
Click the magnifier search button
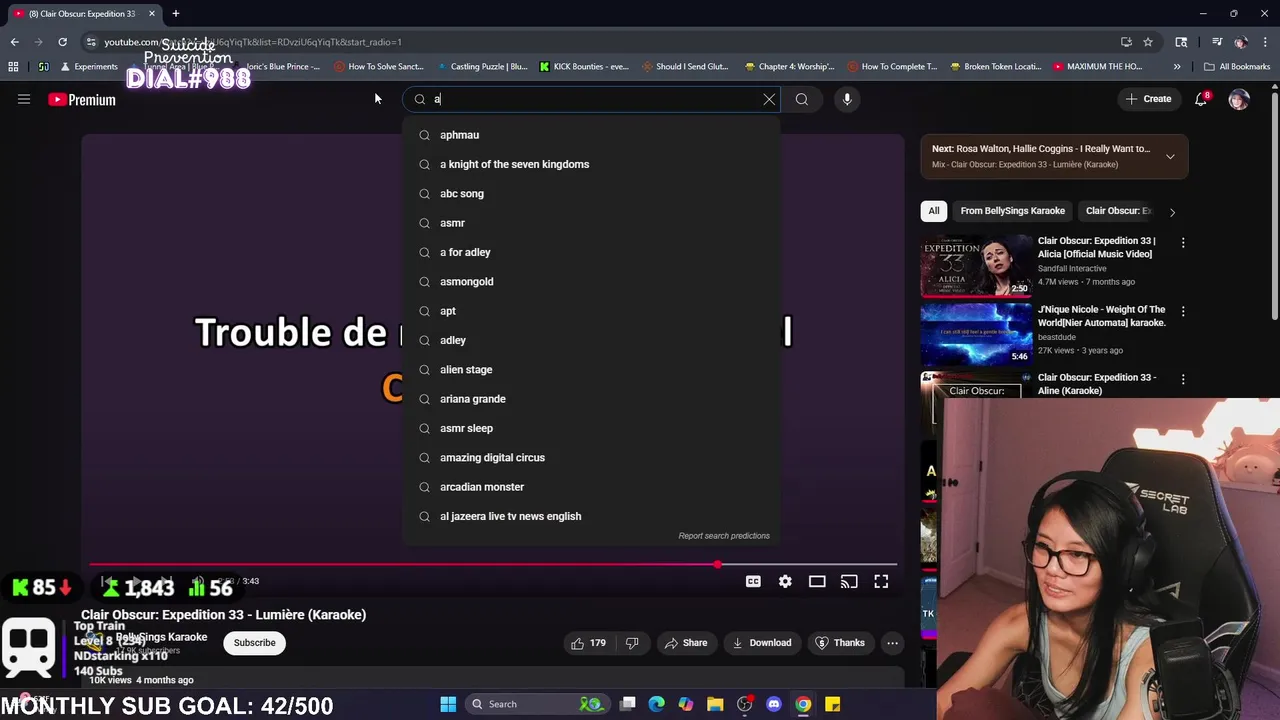(801, 99)
